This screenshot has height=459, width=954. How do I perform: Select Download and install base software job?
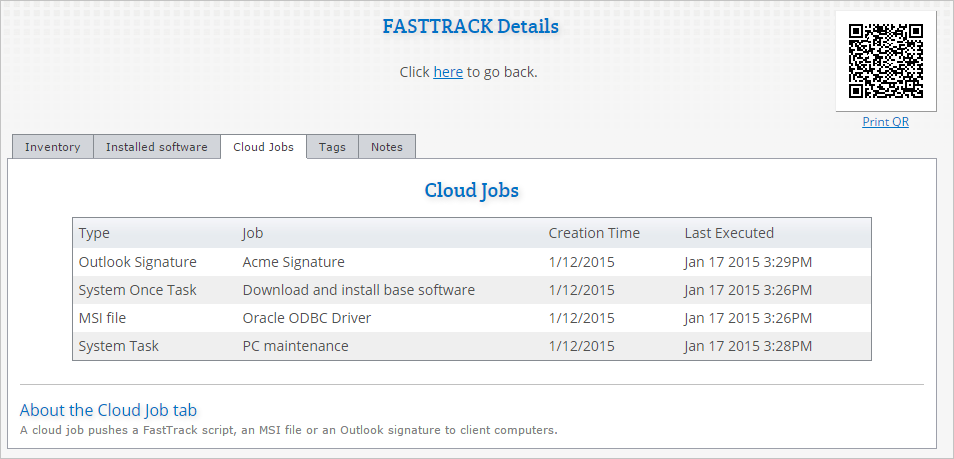(358, 290)
